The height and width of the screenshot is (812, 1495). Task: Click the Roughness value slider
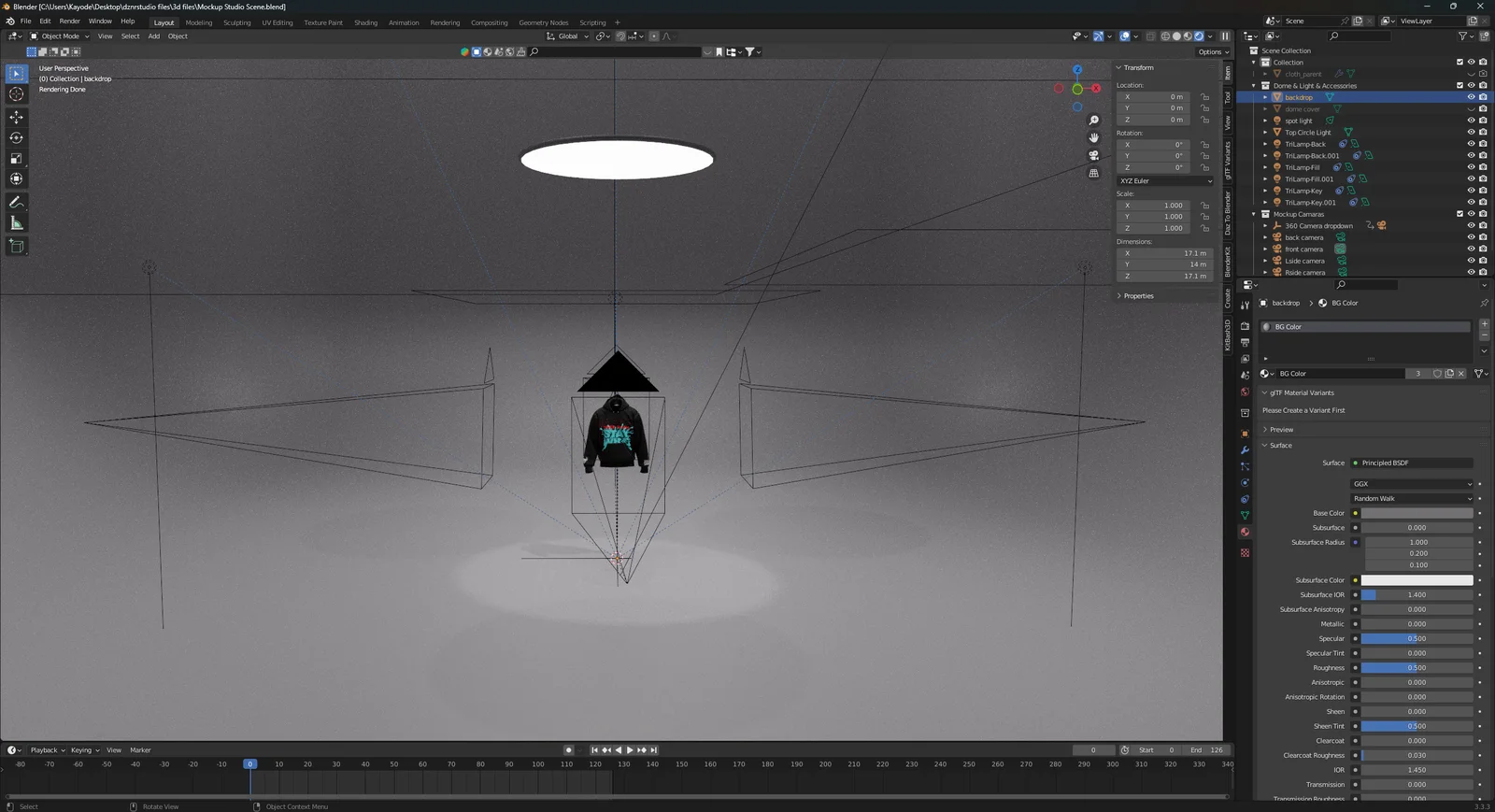pos(1417,668)
